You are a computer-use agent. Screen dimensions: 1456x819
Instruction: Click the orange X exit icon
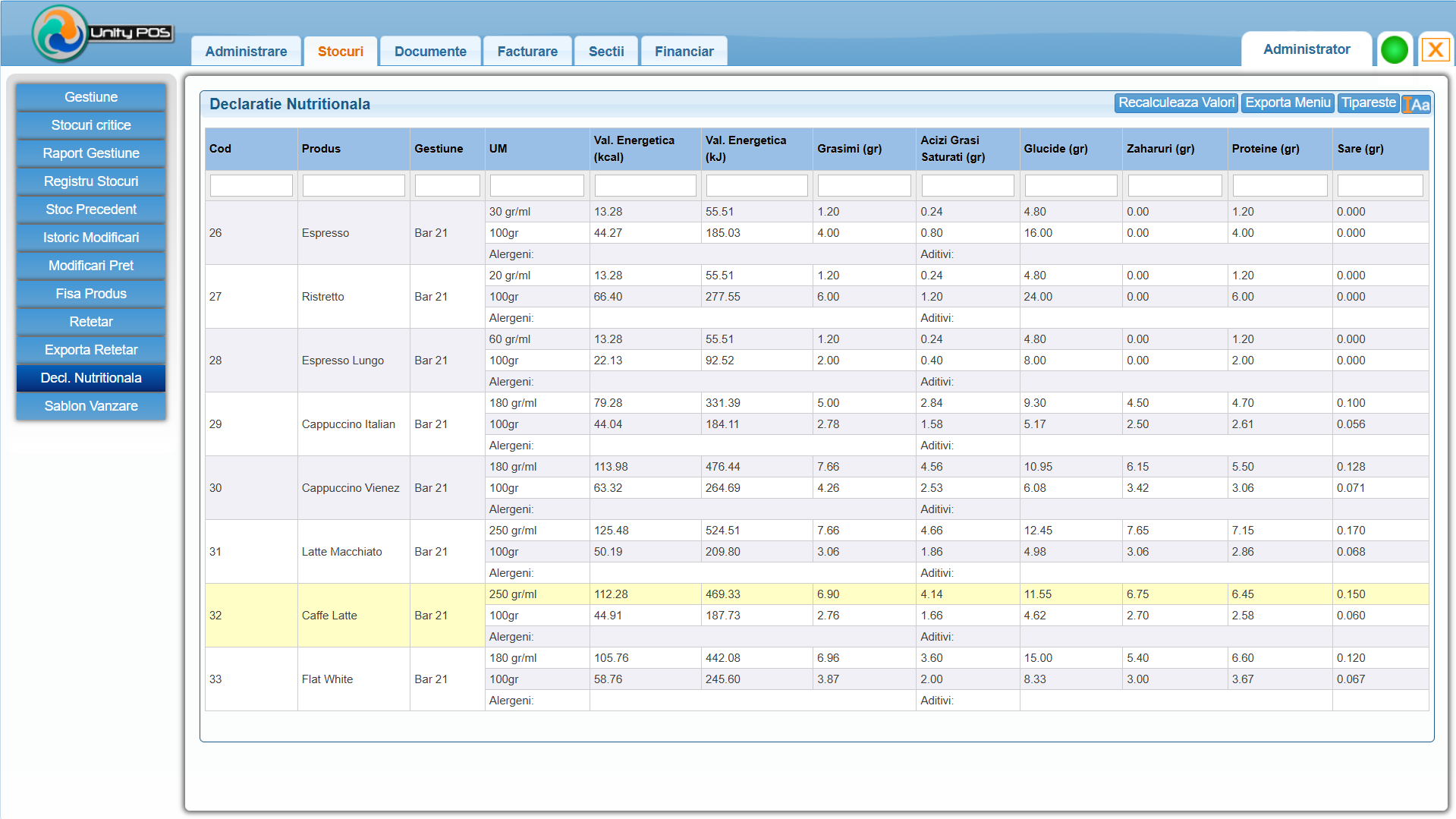(x=1435, y=50)
